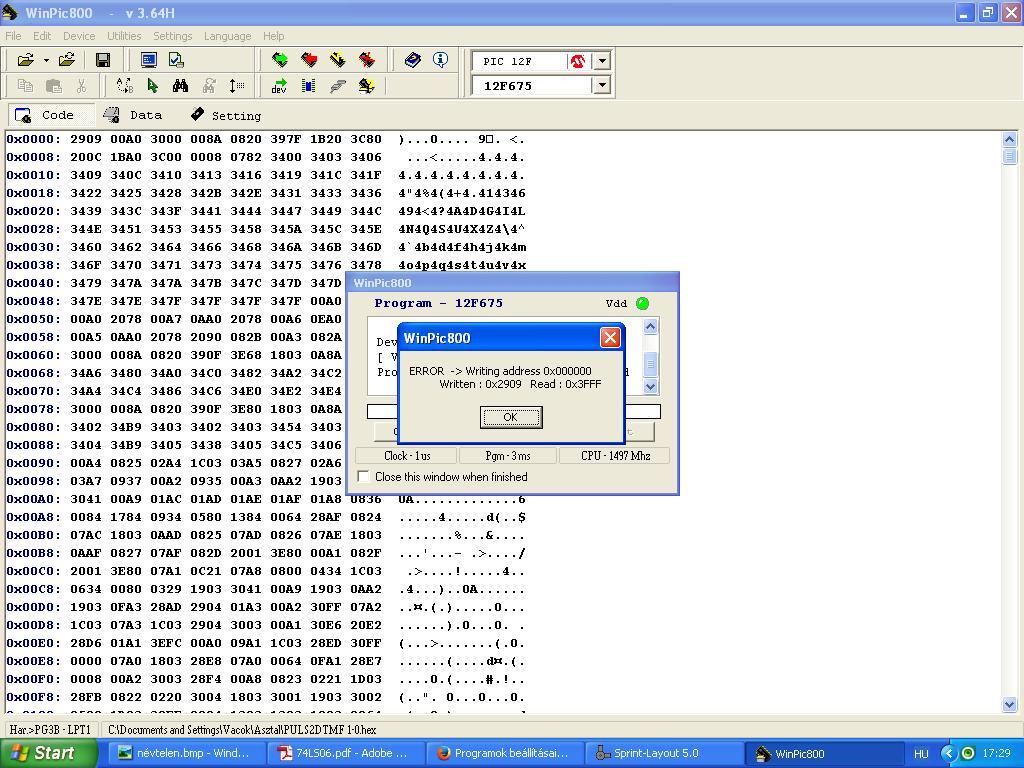The image size is (1024, 768).
Task: Click hex word 2909 at address 0x0000
Action: point(86,139)
